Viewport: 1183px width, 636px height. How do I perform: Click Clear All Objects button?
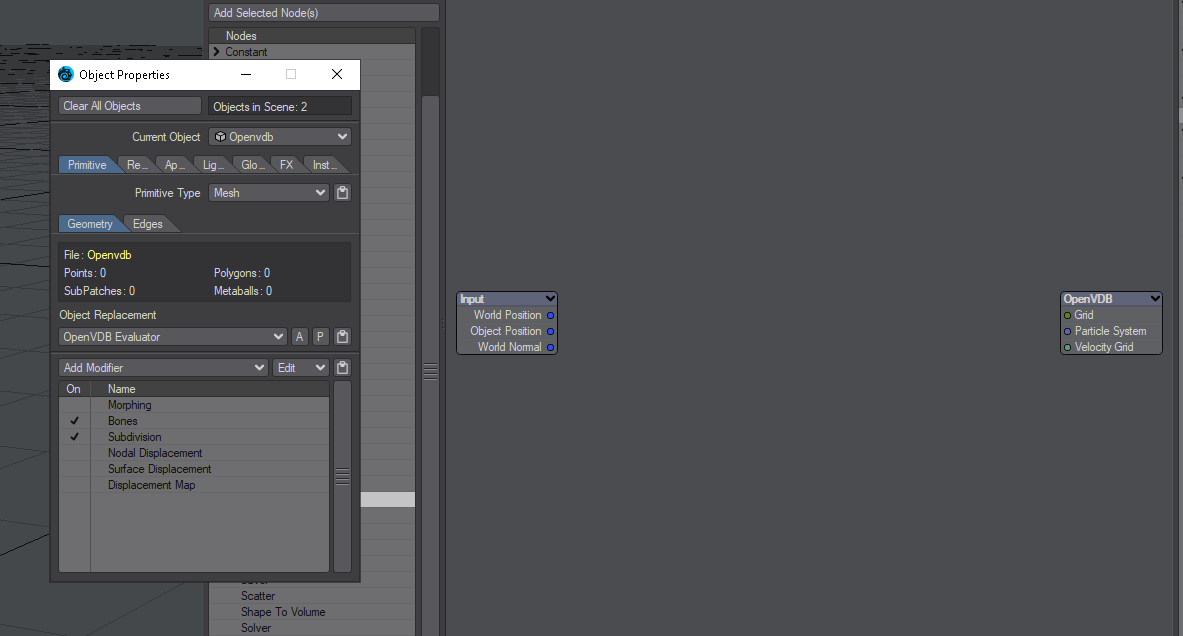[x=130, y=106]
